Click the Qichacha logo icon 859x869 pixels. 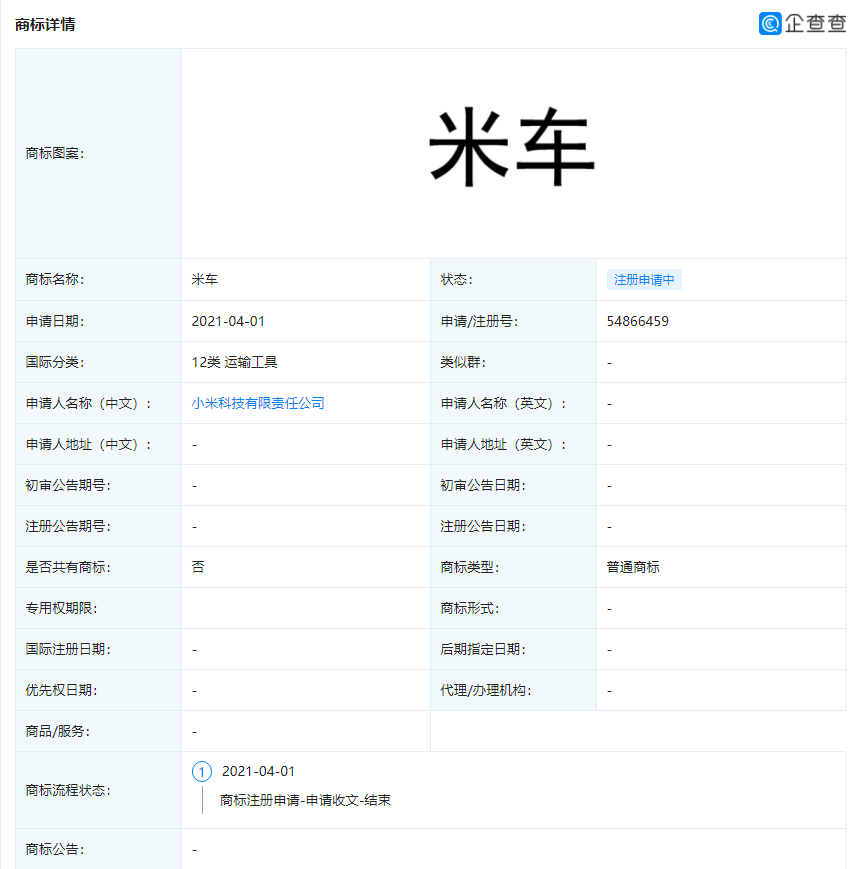coord(770,24)
